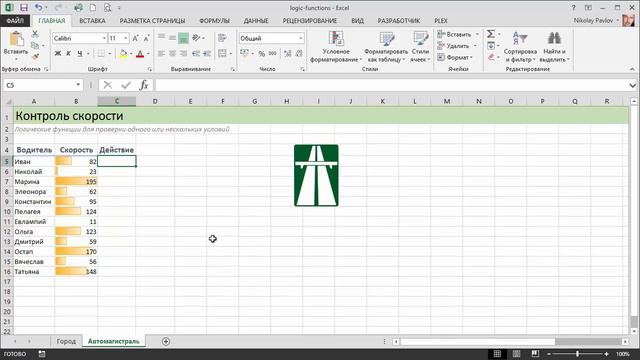The width and height of the screenshot is (640, 360).
Task: Open the Общий number format dropdown
Action: tap(301, 38)
